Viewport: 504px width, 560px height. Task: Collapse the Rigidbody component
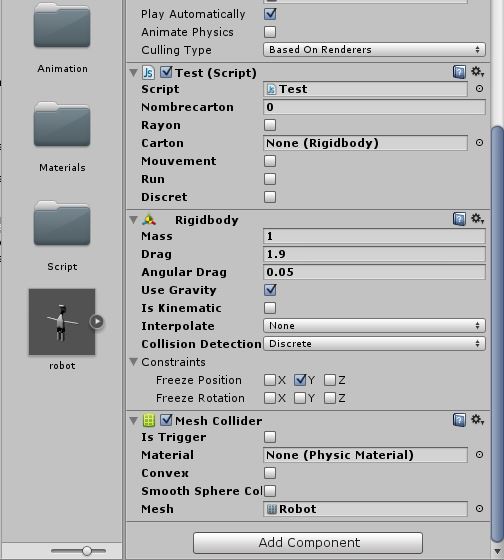(x=134, y=220)
